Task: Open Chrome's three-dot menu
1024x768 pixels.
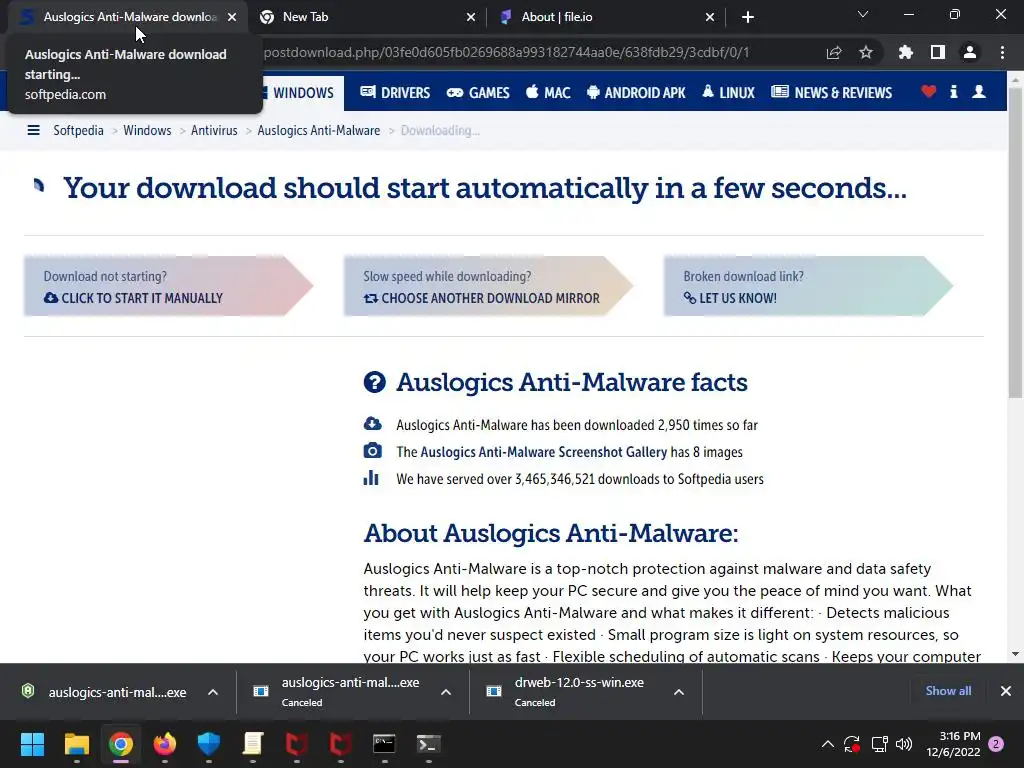Action: tap(1002, 53)
